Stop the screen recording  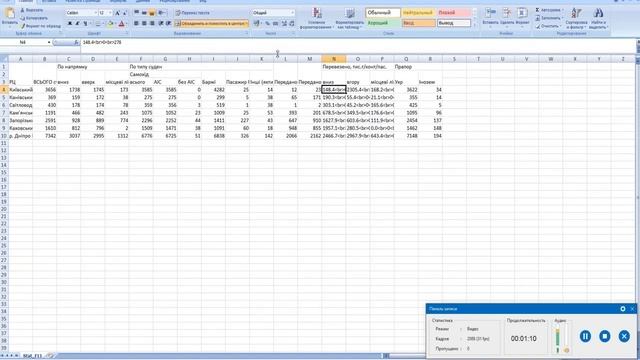(605, 336)
